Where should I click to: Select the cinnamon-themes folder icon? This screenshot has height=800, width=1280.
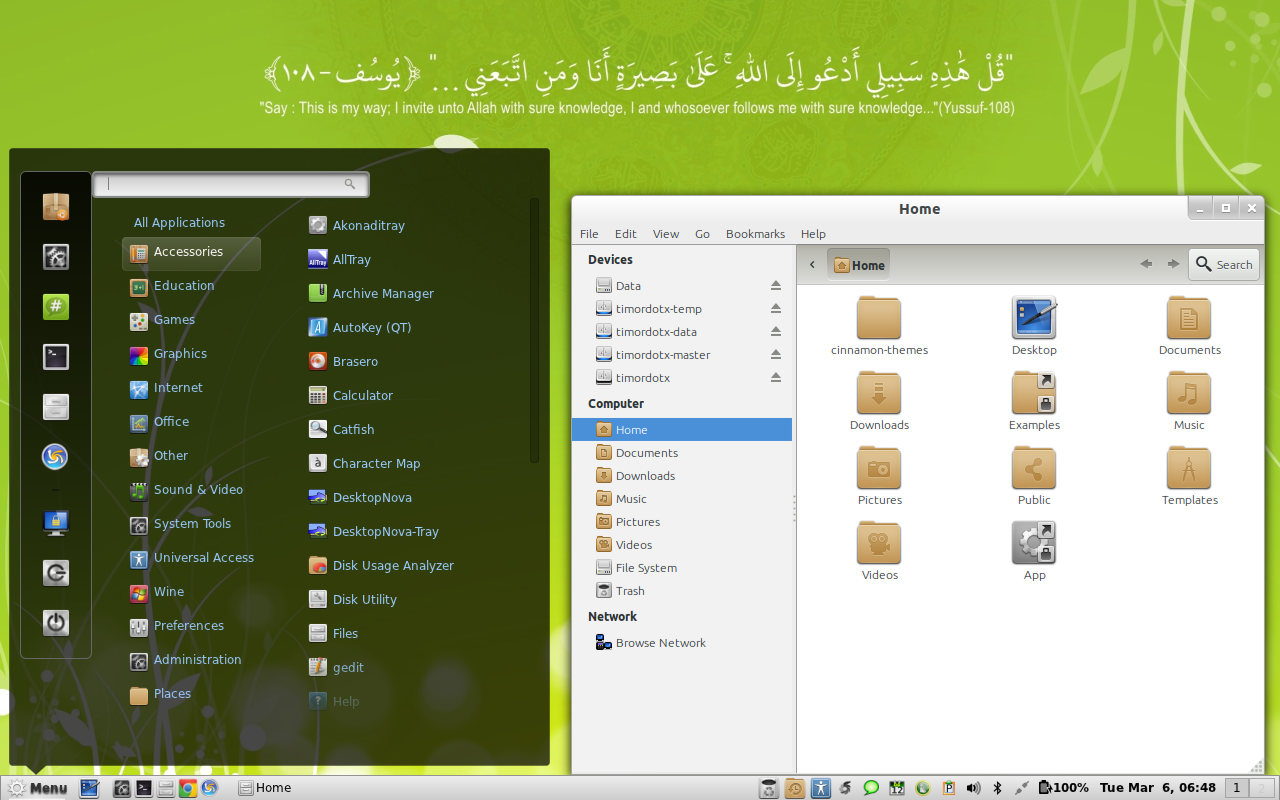tap(879, 318)
